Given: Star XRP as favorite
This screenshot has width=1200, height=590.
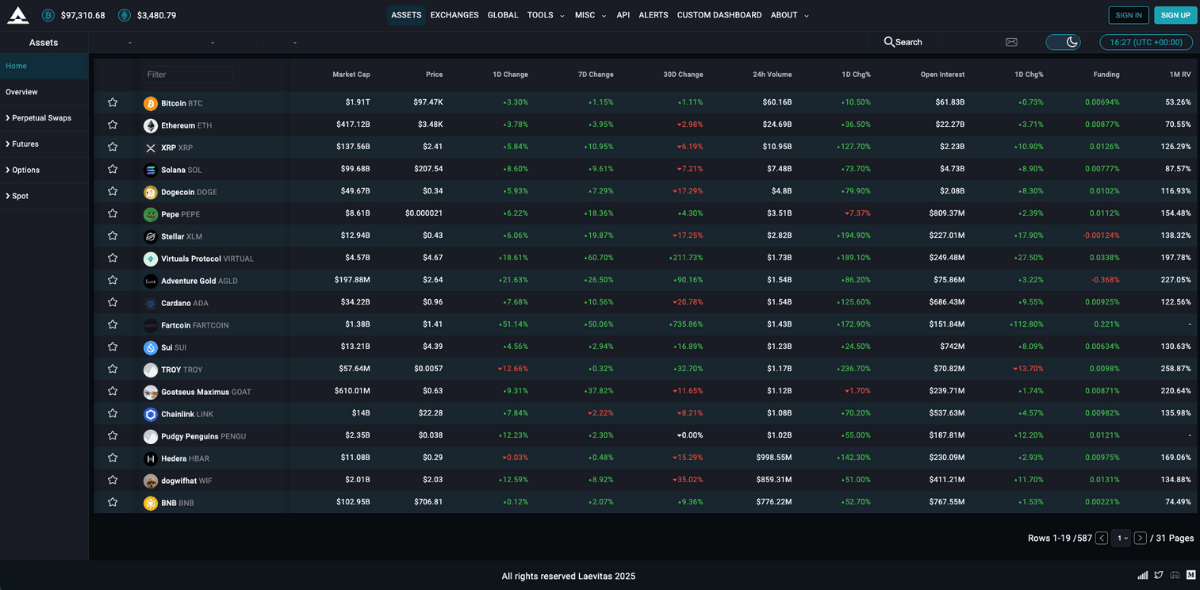Looking at the screenshot, I should (x=113, y=148).
